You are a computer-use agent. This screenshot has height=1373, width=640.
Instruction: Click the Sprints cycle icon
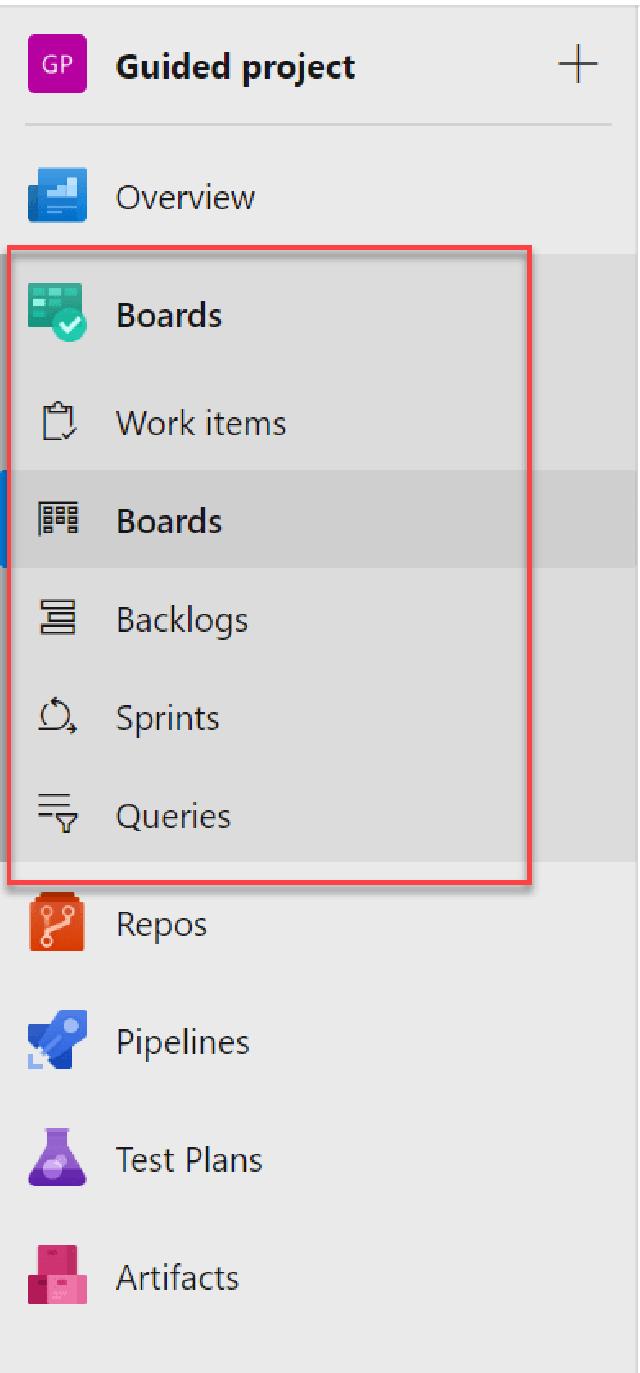[x=57, y=717]
